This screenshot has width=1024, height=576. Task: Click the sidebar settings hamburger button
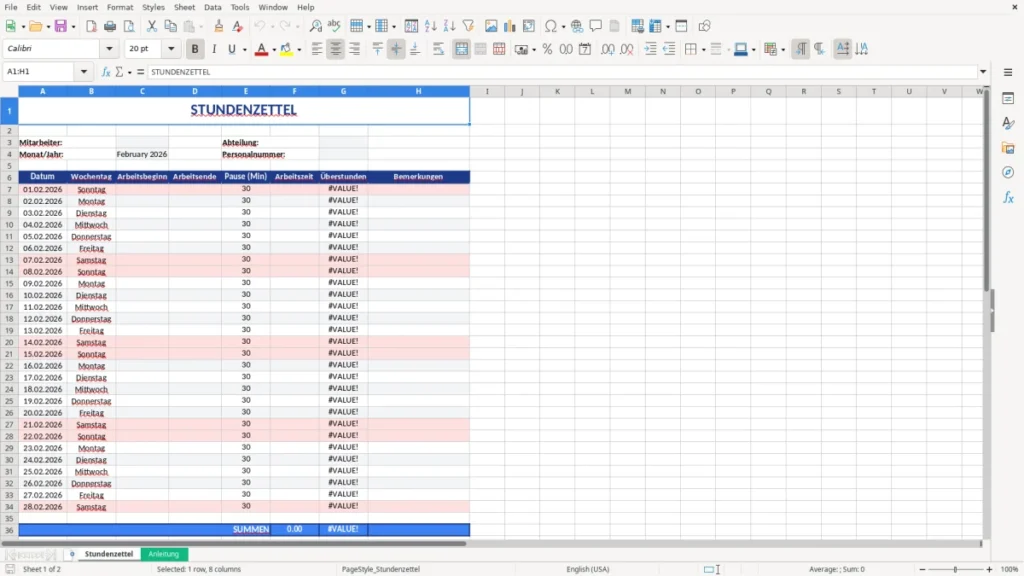pos(1008,72)
